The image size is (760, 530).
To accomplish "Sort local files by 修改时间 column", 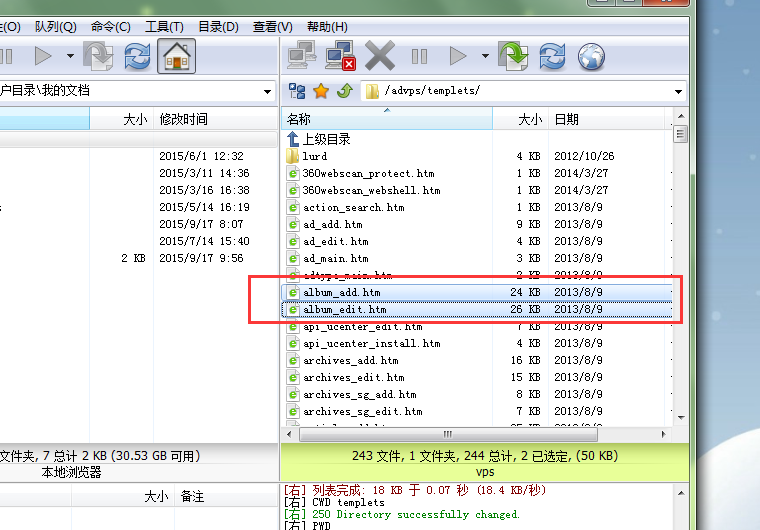I will click(184, 119).
